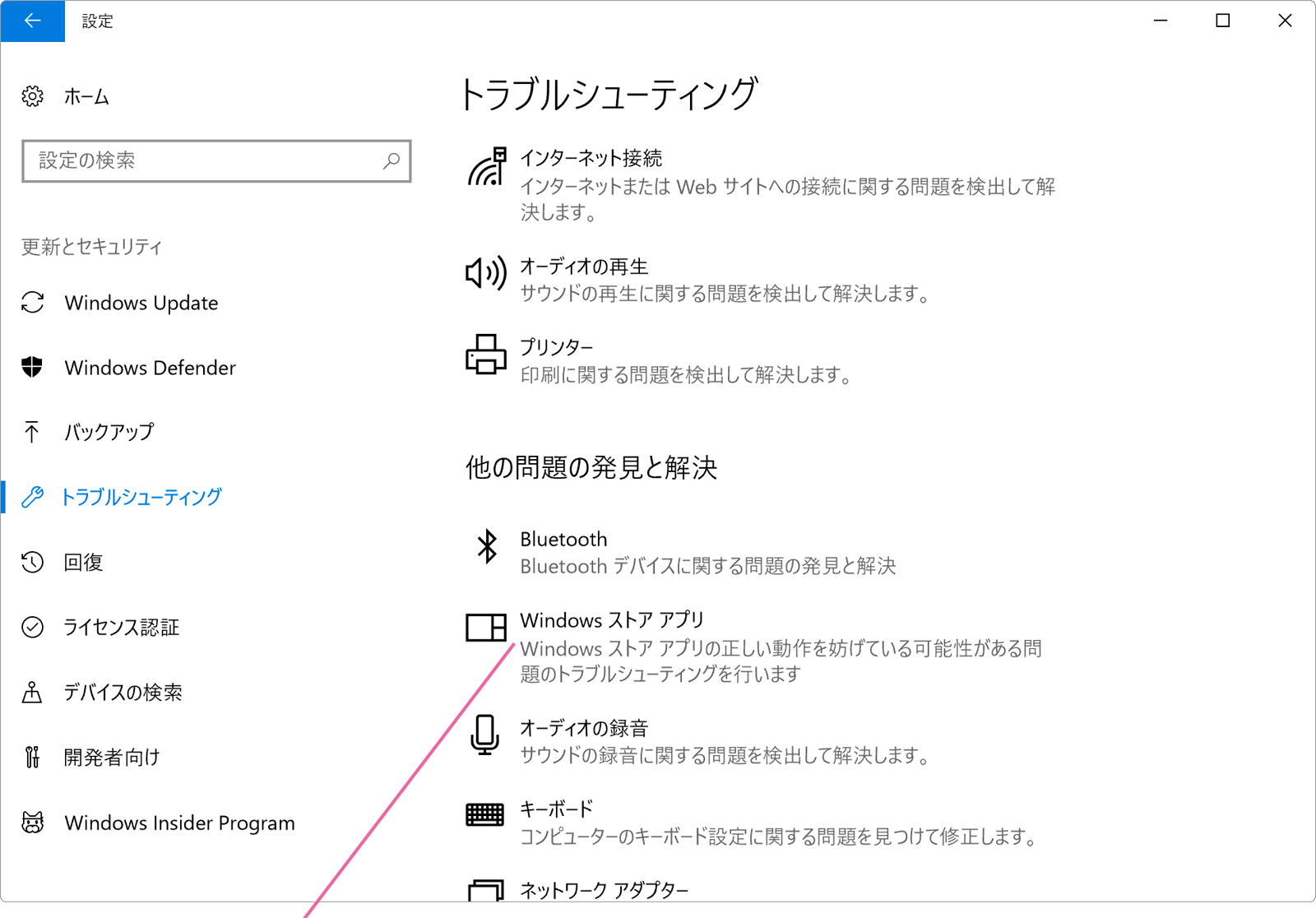The width and height of the screenshot is (1316, 918).
Task: Click the Windows Defender shield icon
Action: tap(32, 367)
